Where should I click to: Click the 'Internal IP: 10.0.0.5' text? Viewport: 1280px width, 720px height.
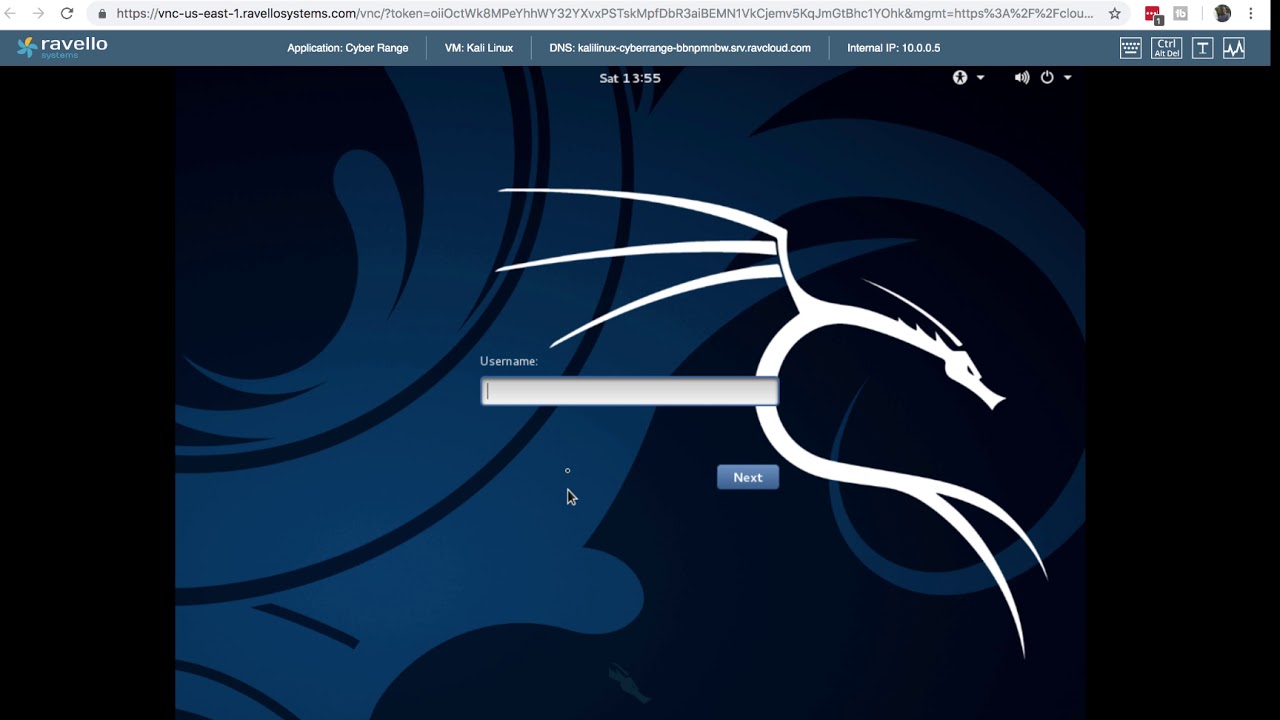[894, 48]
